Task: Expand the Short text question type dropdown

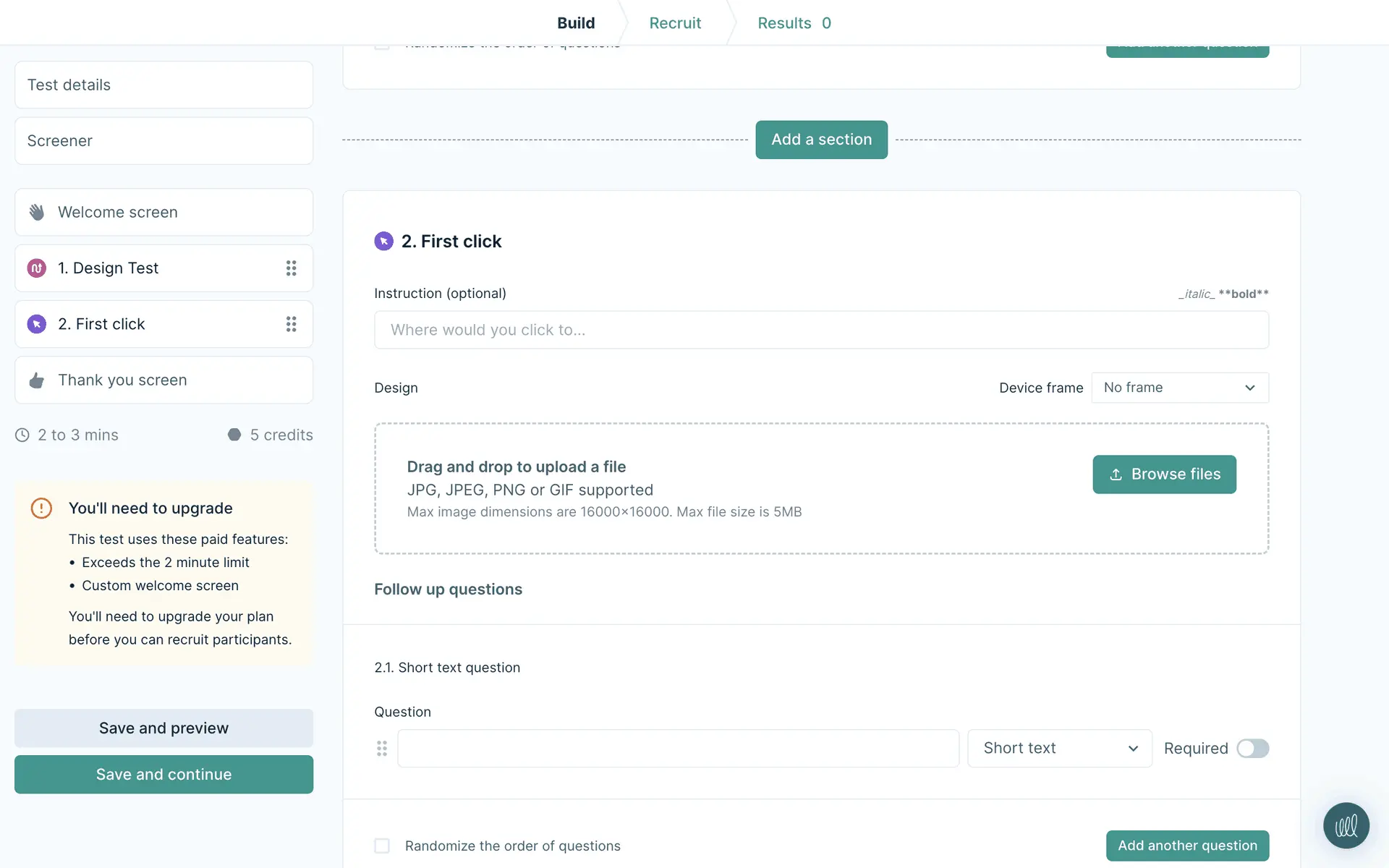Action: tap(1059, 749)
